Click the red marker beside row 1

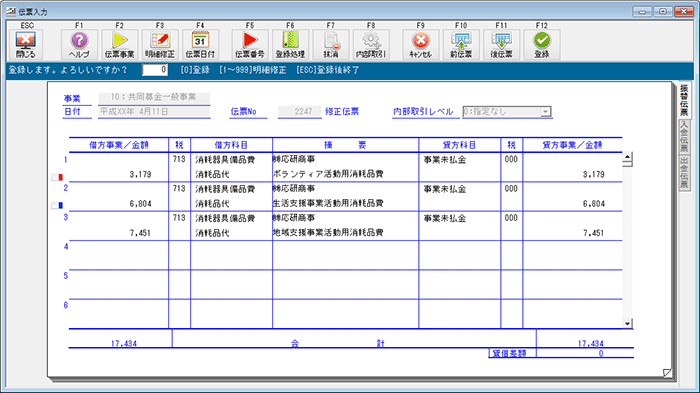(57, 177)
